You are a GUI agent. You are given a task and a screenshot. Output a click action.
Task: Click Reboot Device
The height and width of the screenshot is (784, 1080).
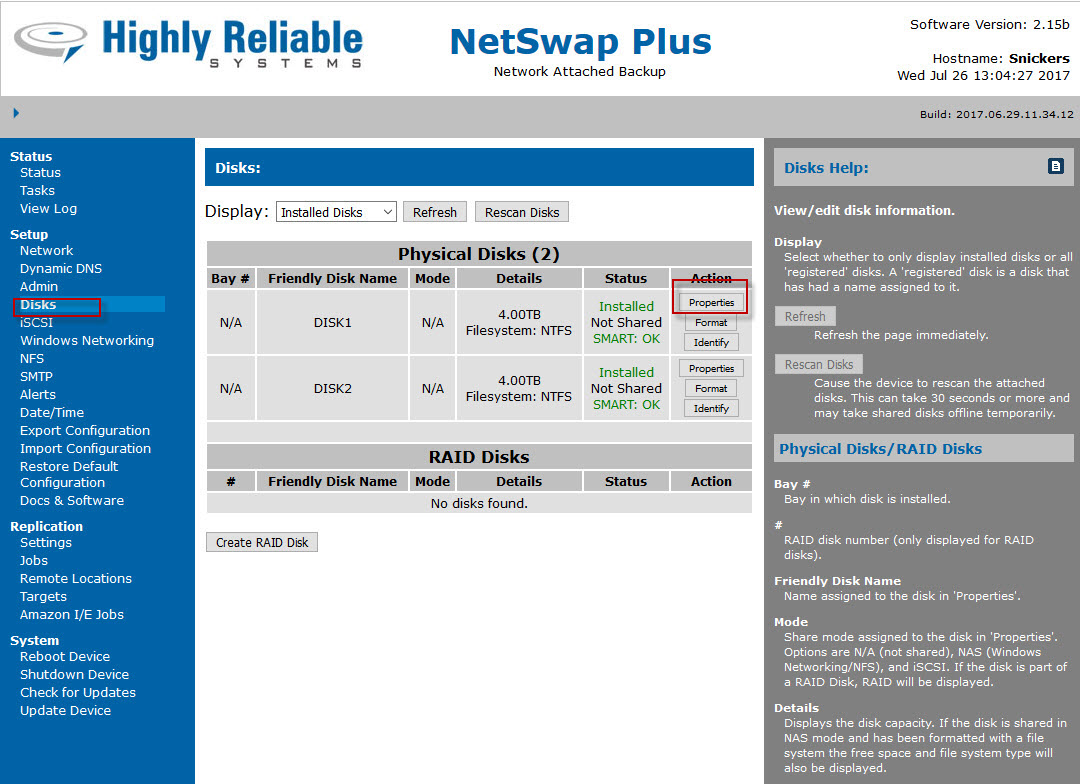65,657
